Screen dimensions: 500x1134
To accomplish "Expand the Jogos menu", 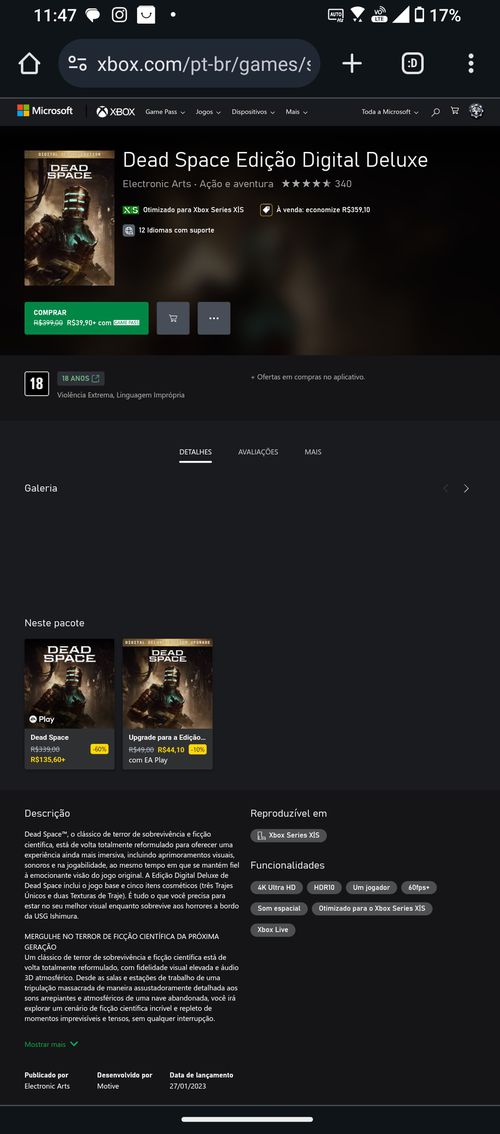I will pos(208,112).
